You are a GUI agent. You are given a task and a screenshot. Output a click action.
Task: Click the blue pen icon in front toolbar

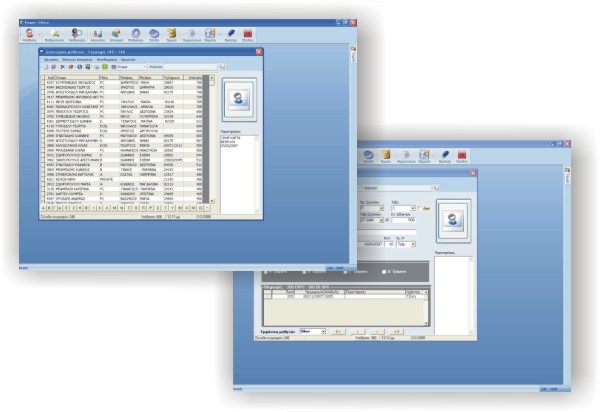click(x=443, y=154)
